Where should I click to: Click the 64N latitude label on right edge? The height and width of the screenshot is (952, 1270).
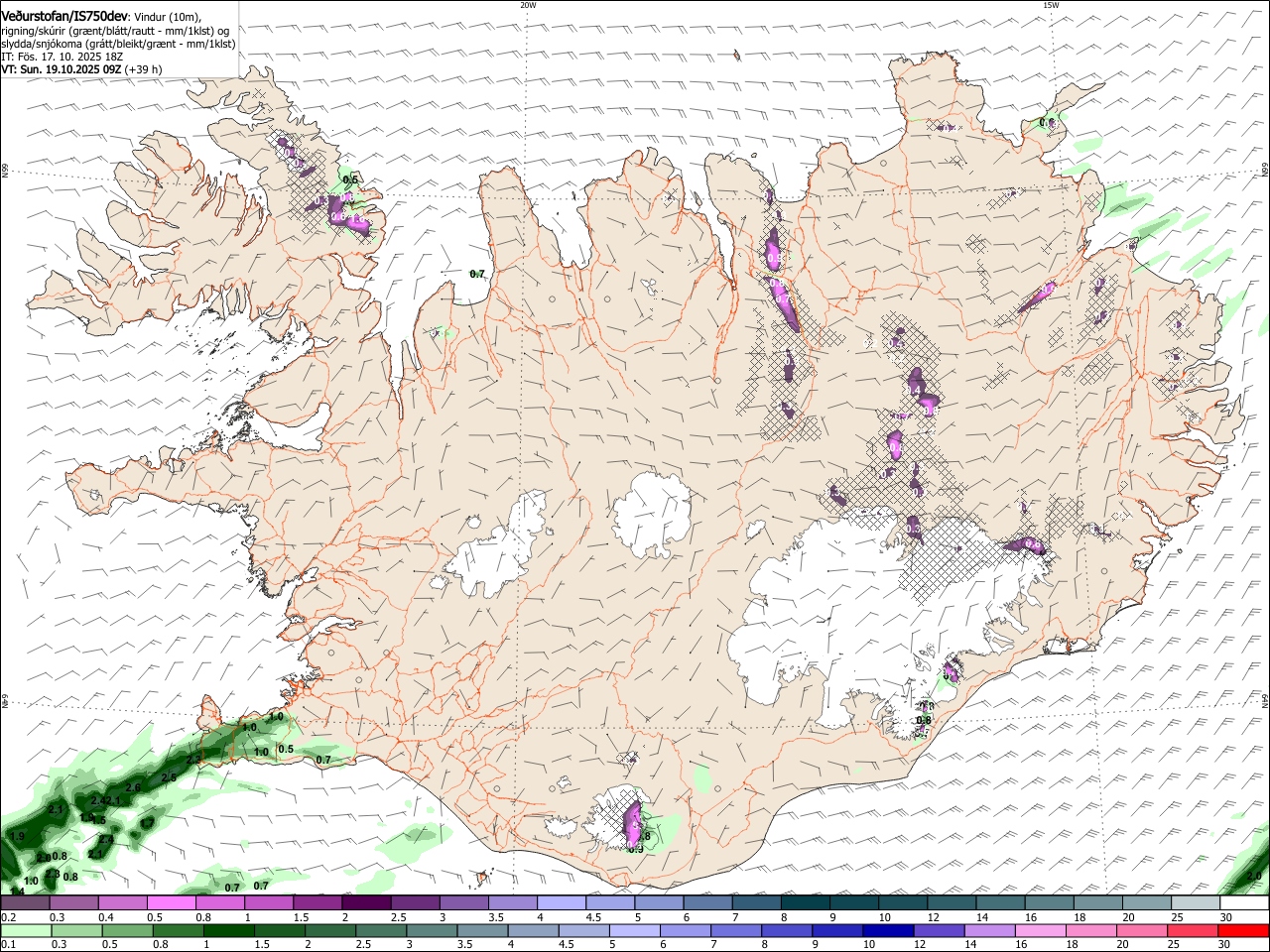pyautogui.click(x=1265, y=701)
